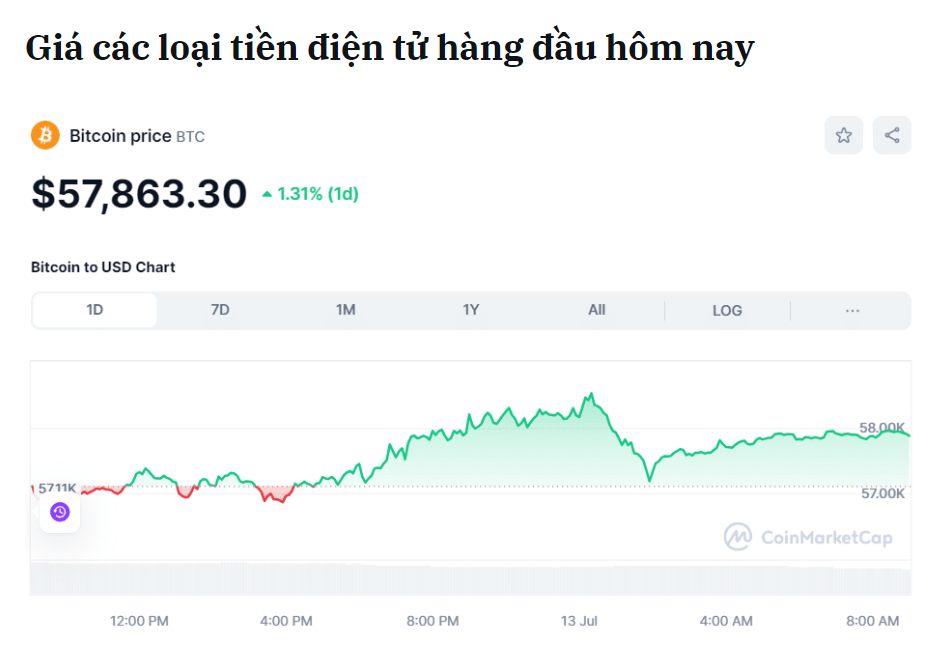Click the orange Bitcoin logo icon
The width and height of the screenshot is (933, 650).
45,135
